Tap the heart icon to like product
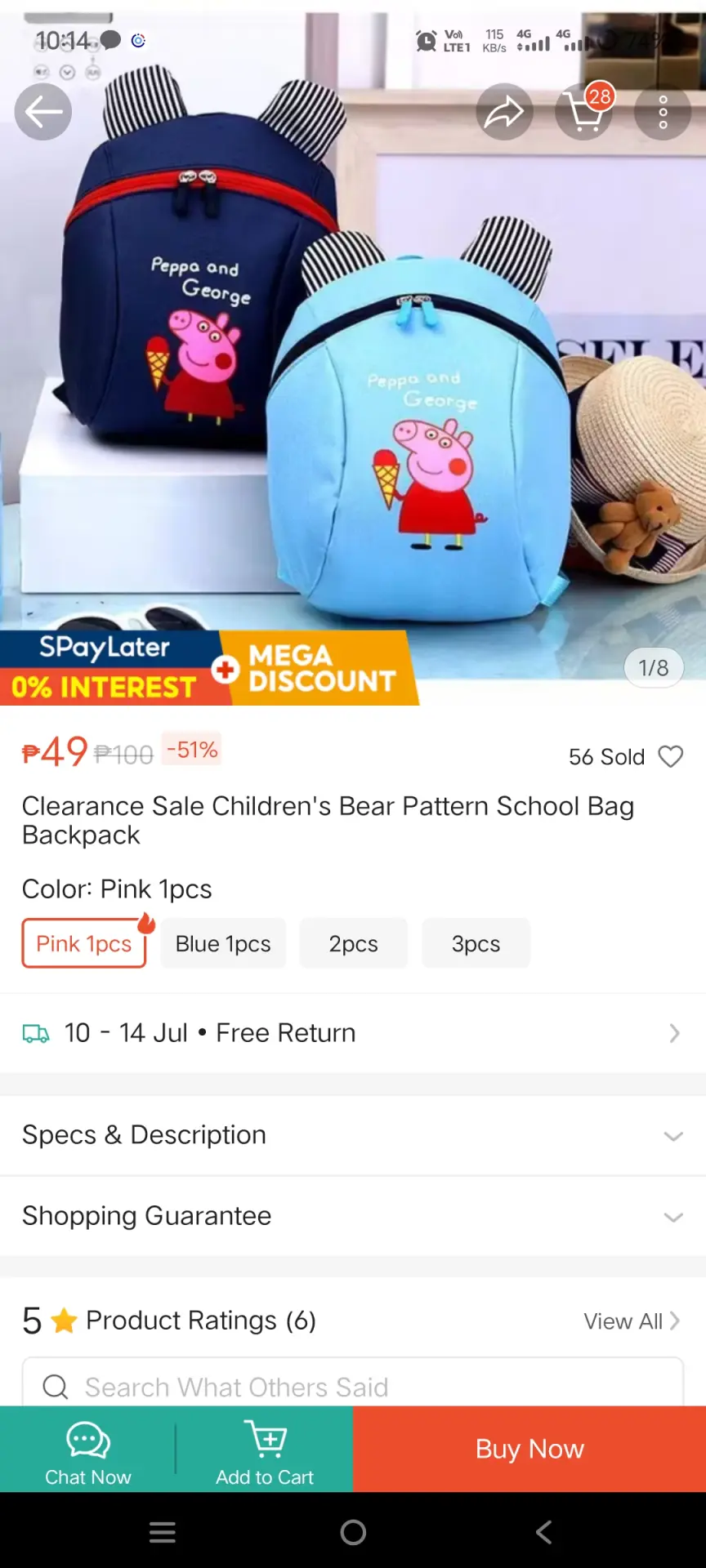Image resolution: width=706 pixels, height=1568 pixels. pos(671,757)
